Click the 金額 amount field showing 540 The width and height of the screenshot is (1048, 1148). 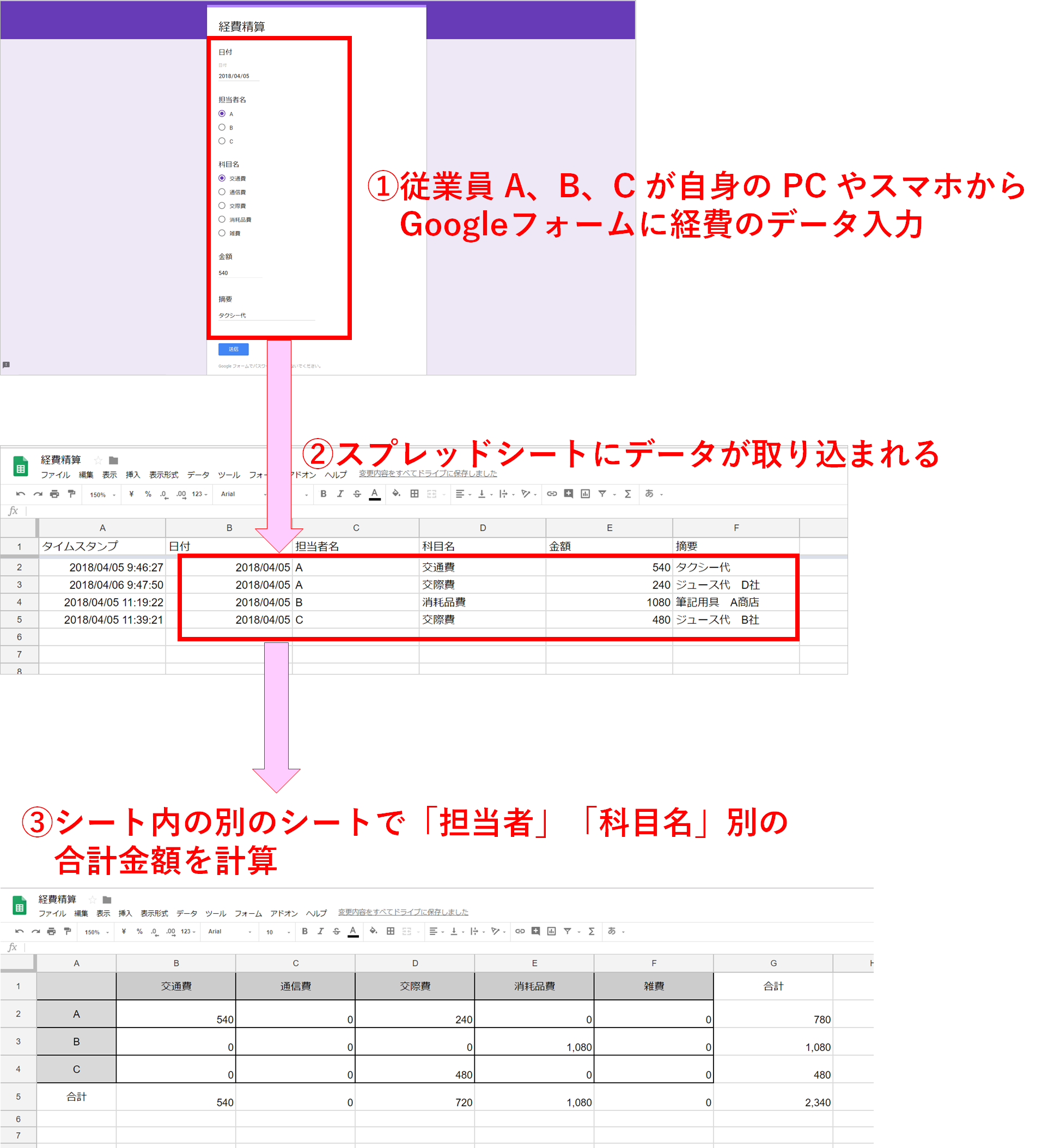tap(240, 273)
